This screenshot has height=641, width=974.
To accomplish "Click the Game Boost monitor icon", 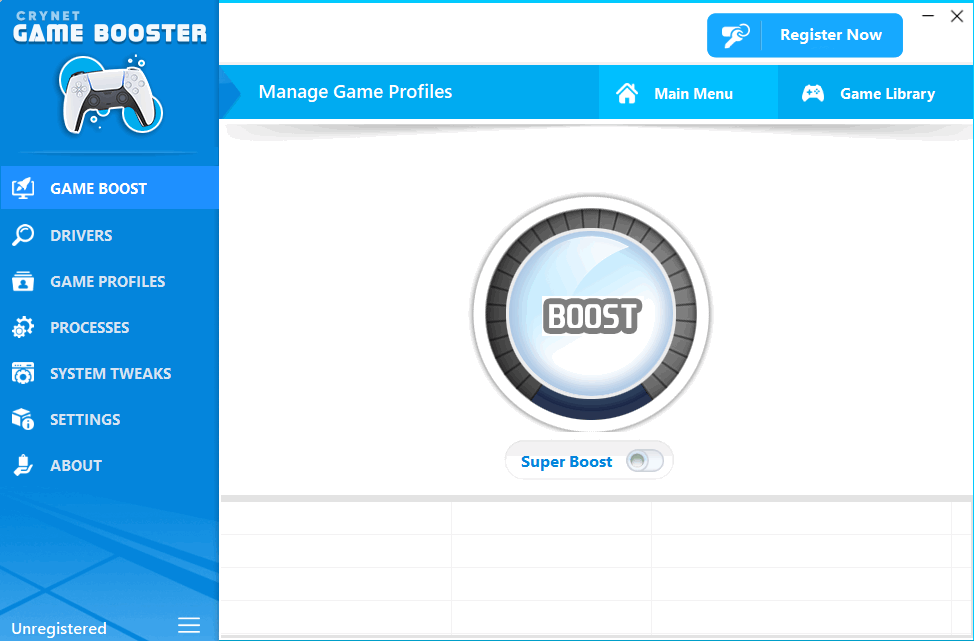I will tap(23, 188).
